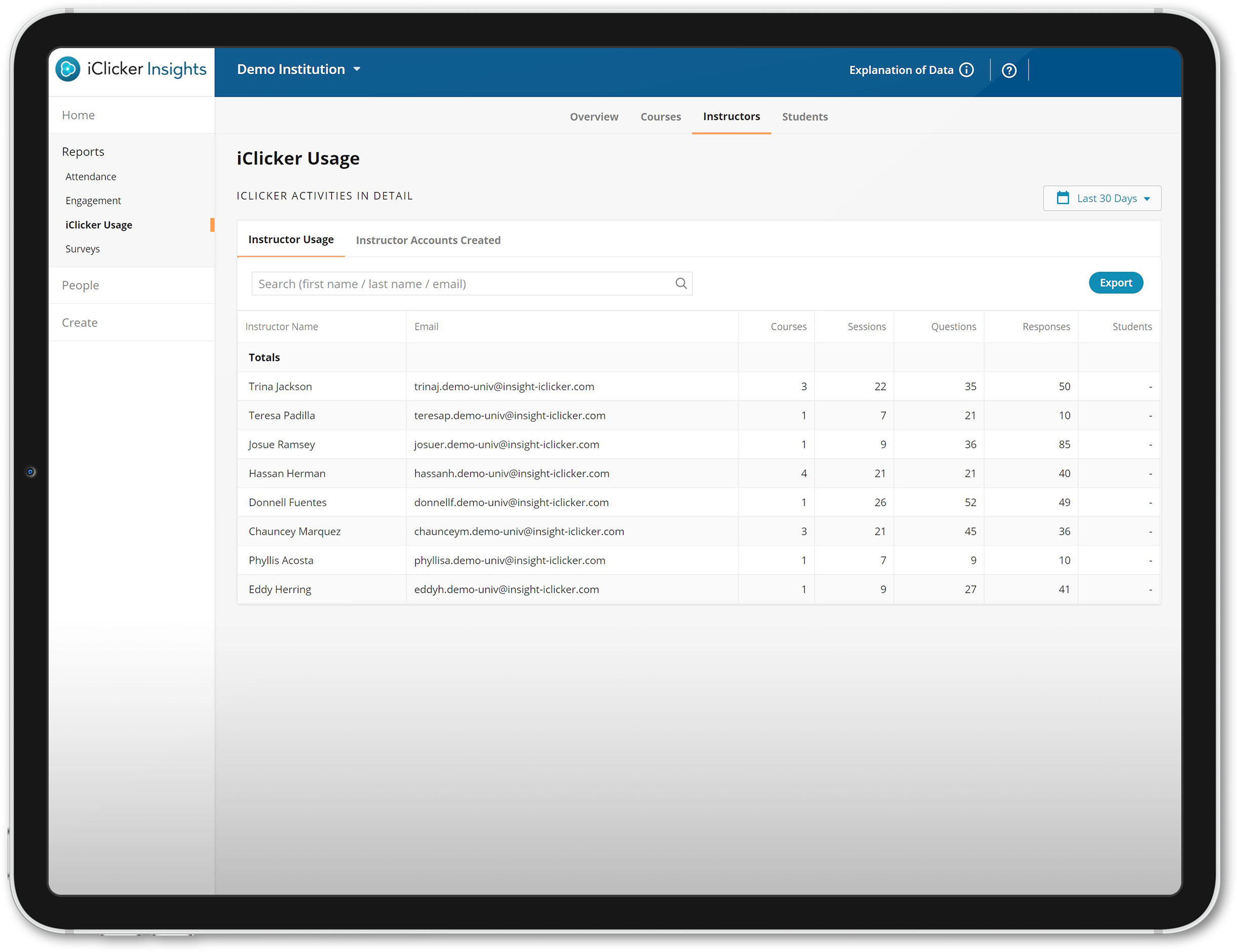This screenshot has height=952, width=1237.
Task: Click the iClicker Insights logo icon
Action: coord(68,69)
